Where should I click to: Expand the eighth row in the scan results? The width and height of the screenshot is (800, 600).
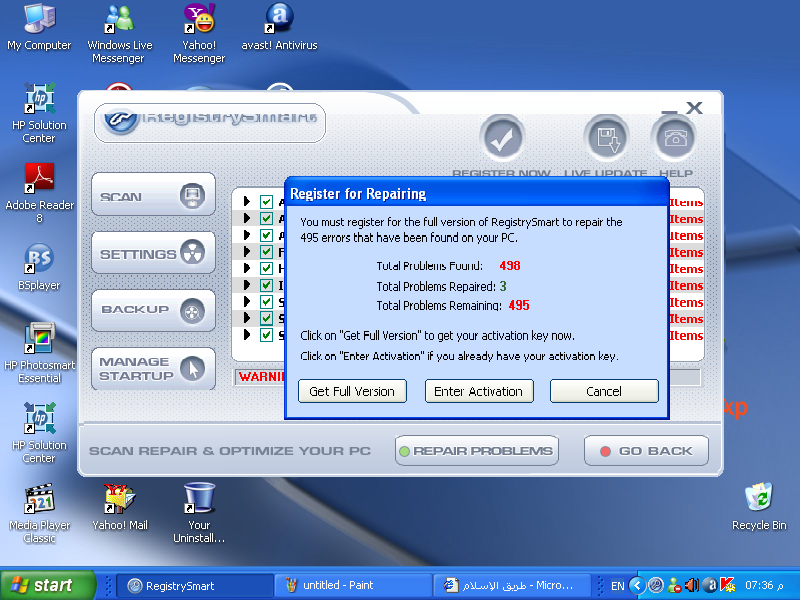click(x=247, y=318)
